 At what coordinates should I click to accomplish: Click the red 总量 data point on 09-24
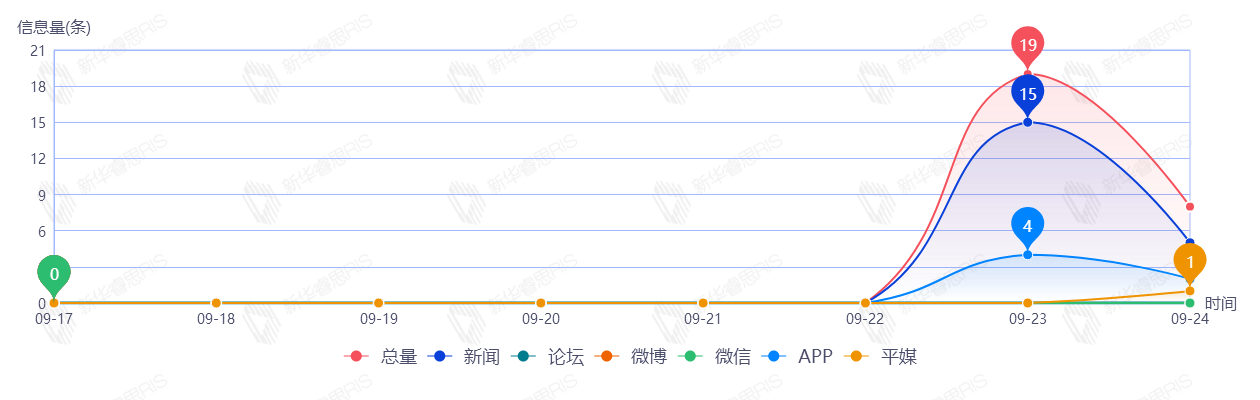1190,207
